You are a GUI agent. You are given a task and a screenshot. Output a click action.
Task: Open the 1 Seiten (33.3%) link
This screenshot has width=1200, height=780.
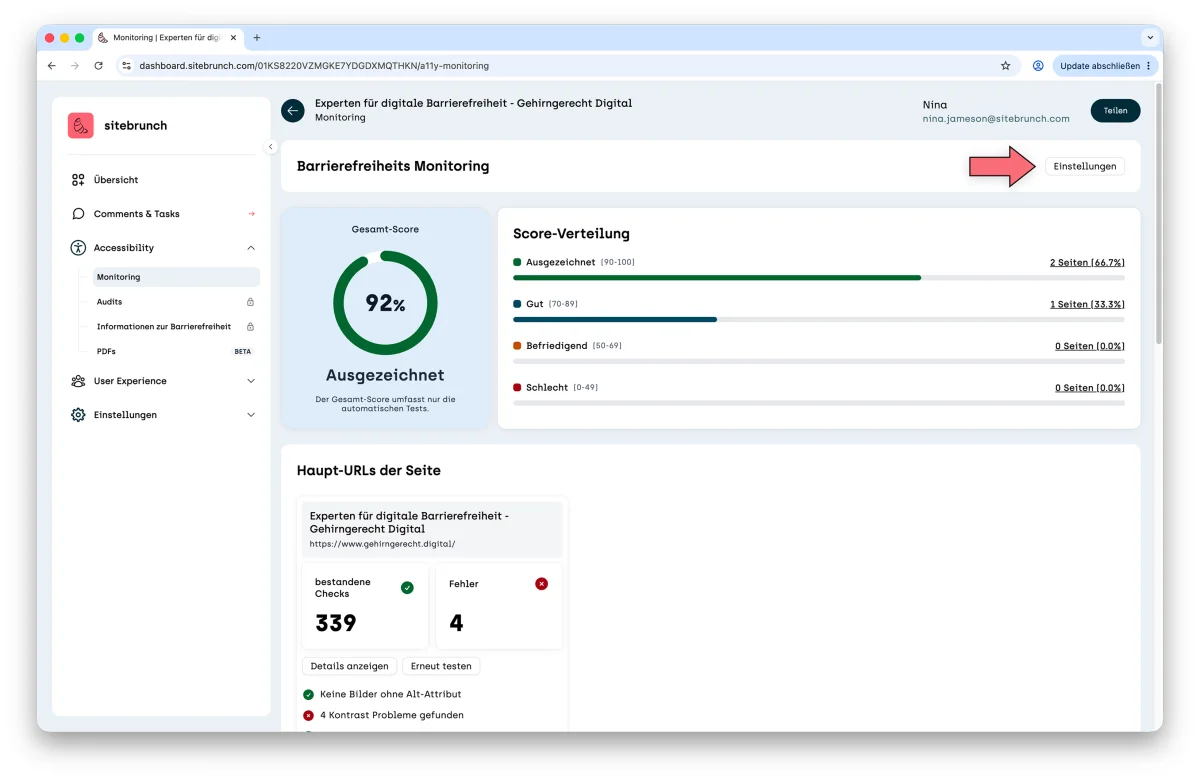tap(1087, 304)
